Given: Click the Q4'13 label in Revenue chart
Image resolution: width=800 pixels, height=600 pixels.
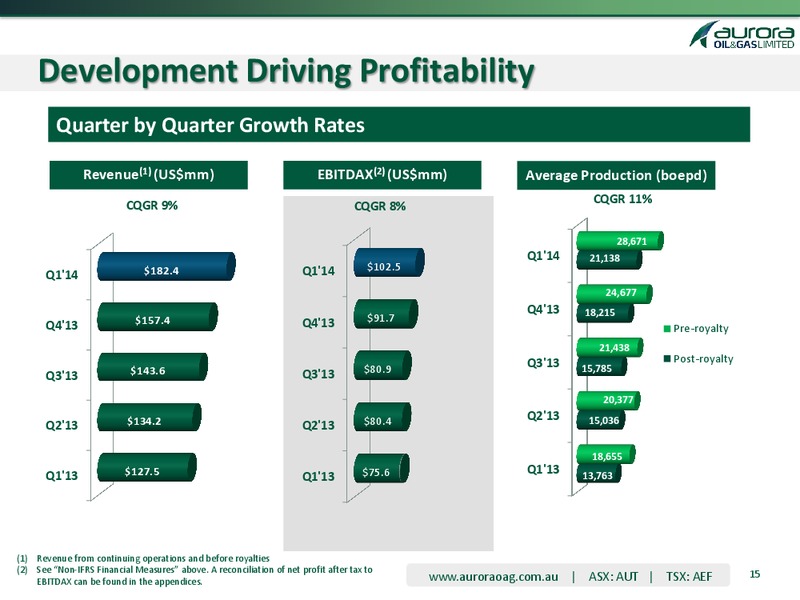Looking at the screenshot, I should [62, 325].
